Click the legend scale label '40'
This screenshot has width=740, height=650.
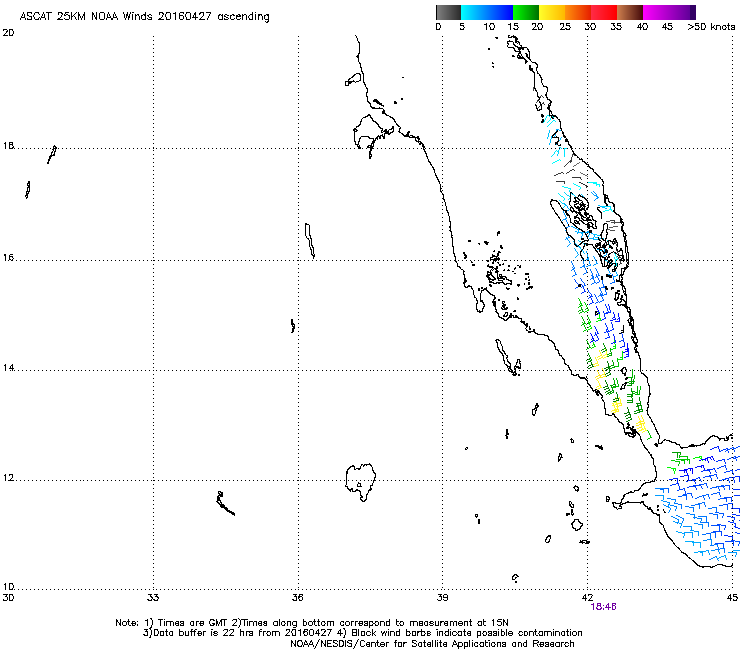coord(642,27)
